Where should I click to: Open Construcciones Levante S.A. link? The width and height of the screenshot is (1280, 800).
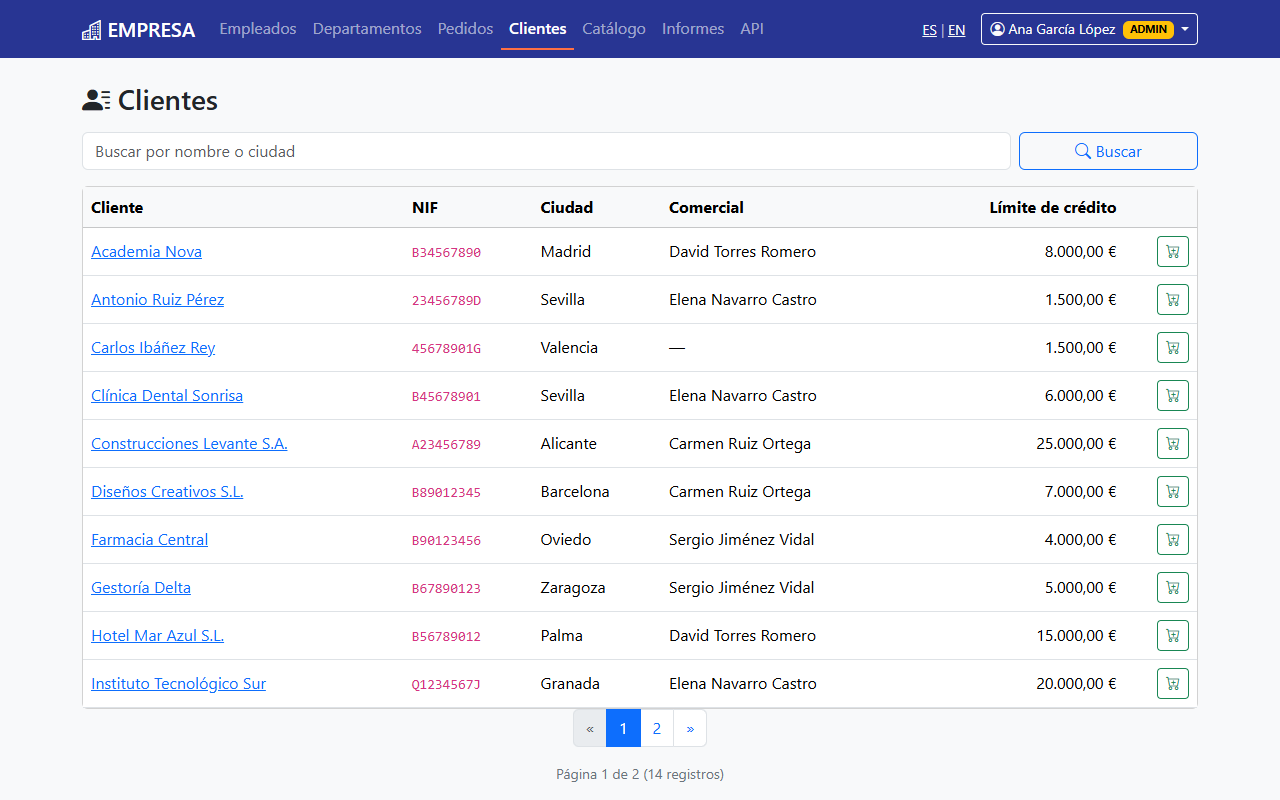point(189,444)
